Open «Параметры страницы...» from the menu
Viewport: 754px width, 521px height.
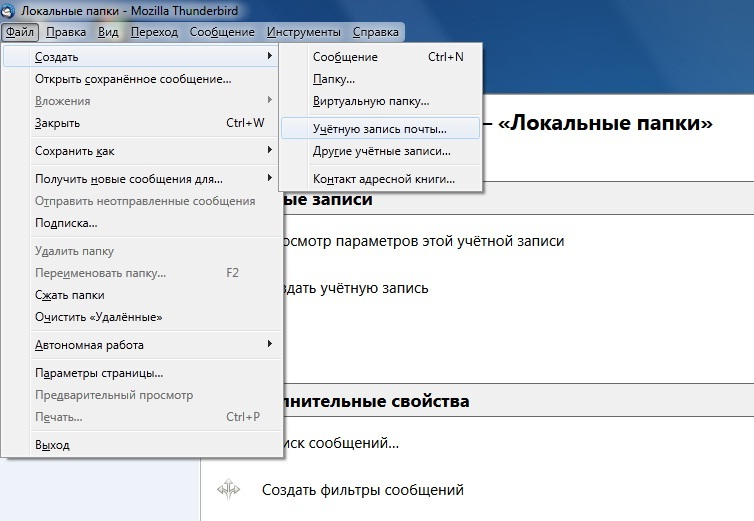[x=99, y=373]
